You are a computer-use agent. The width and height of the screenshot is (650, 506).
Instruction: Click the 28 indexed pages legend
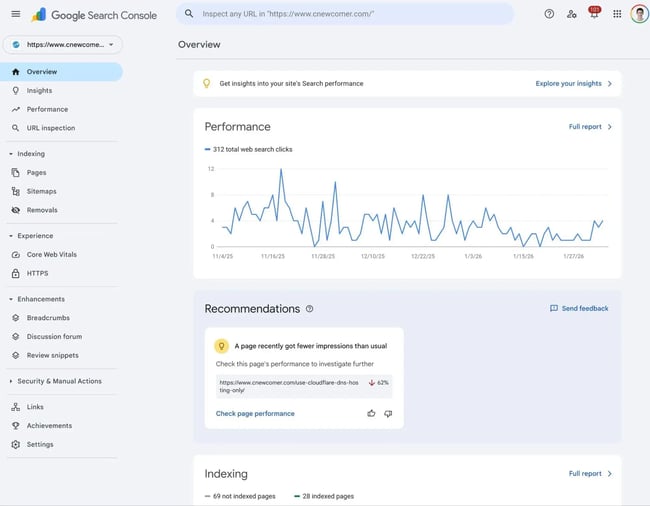pos(324,496)
